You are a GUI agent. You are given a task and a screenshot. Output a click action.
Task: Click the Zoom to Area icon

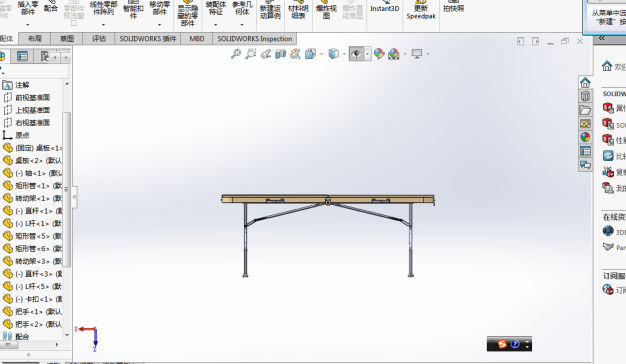pos(250,53)
